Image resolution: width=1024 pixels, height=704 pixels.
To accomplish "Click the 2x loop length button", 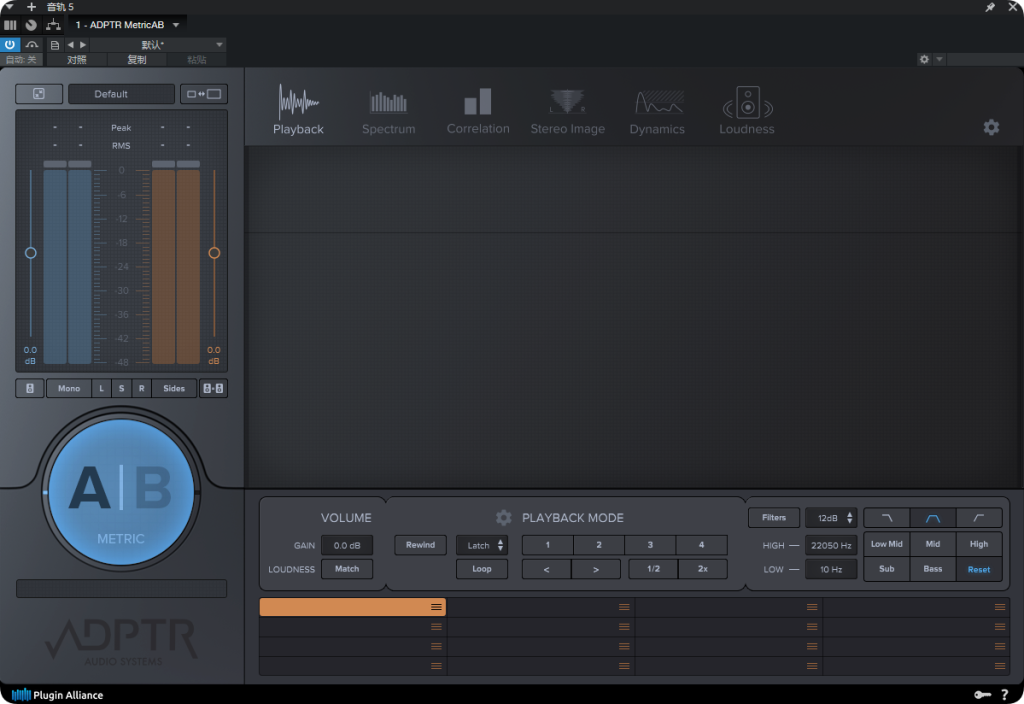I will pyautogui.click(x=703, y=569).
